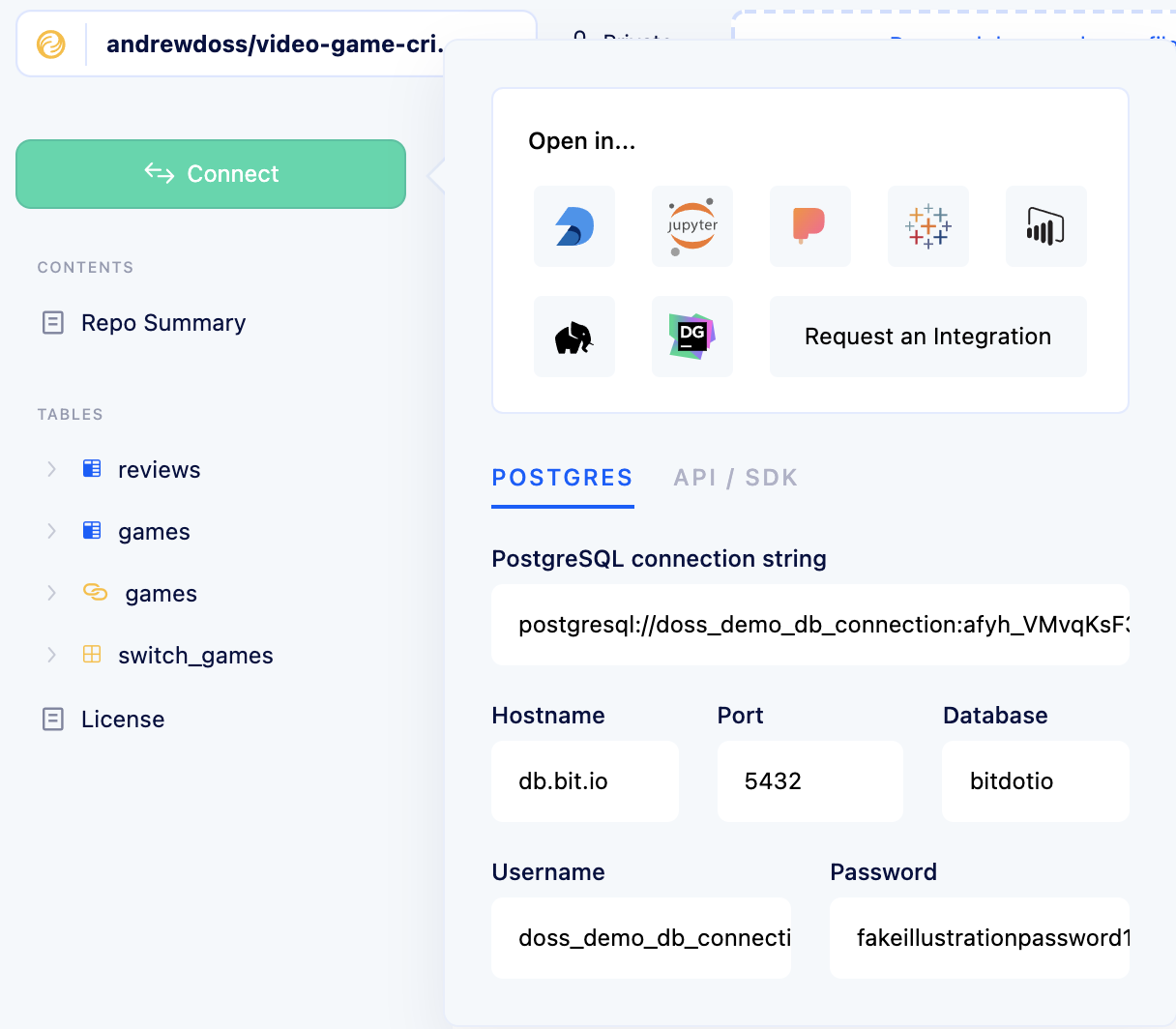The height and width of the screenshot is (1029, 1176).
Task: Open in Power BI icon
Action: 1046,226
